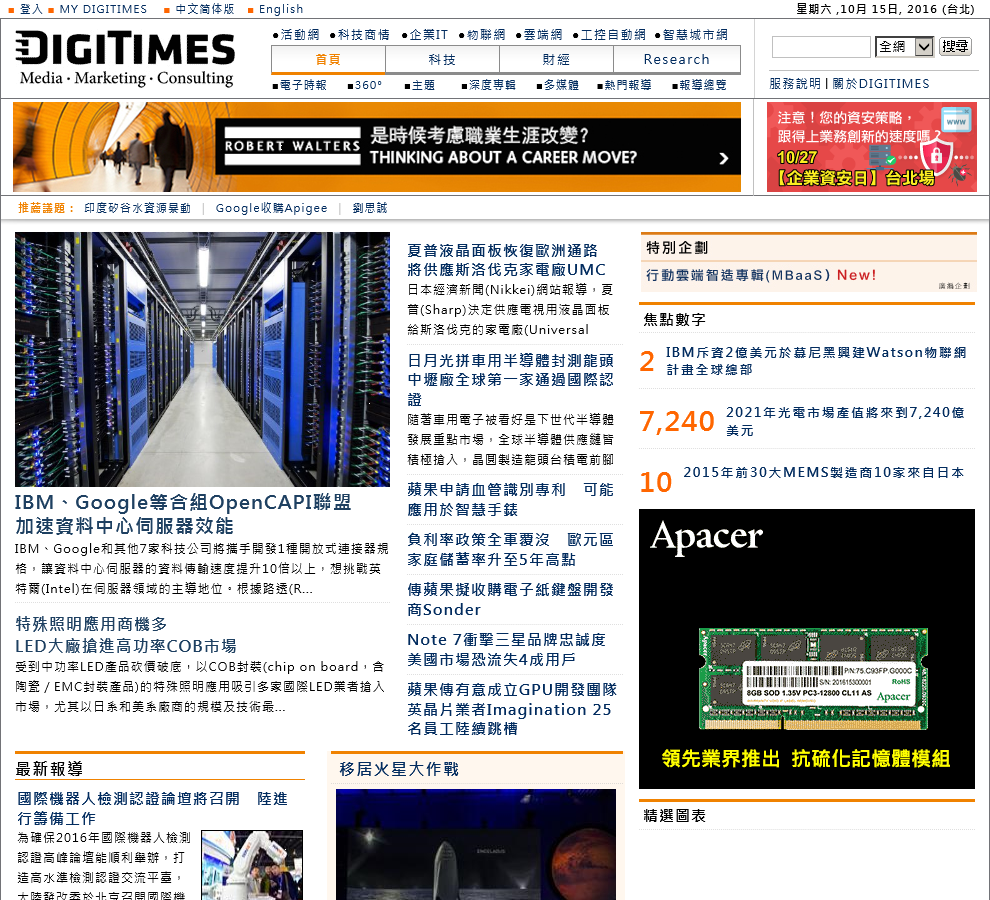990x900 pixels.
Task: Open 智慧城市網 in the top navigation
Action: click(695, 35)
